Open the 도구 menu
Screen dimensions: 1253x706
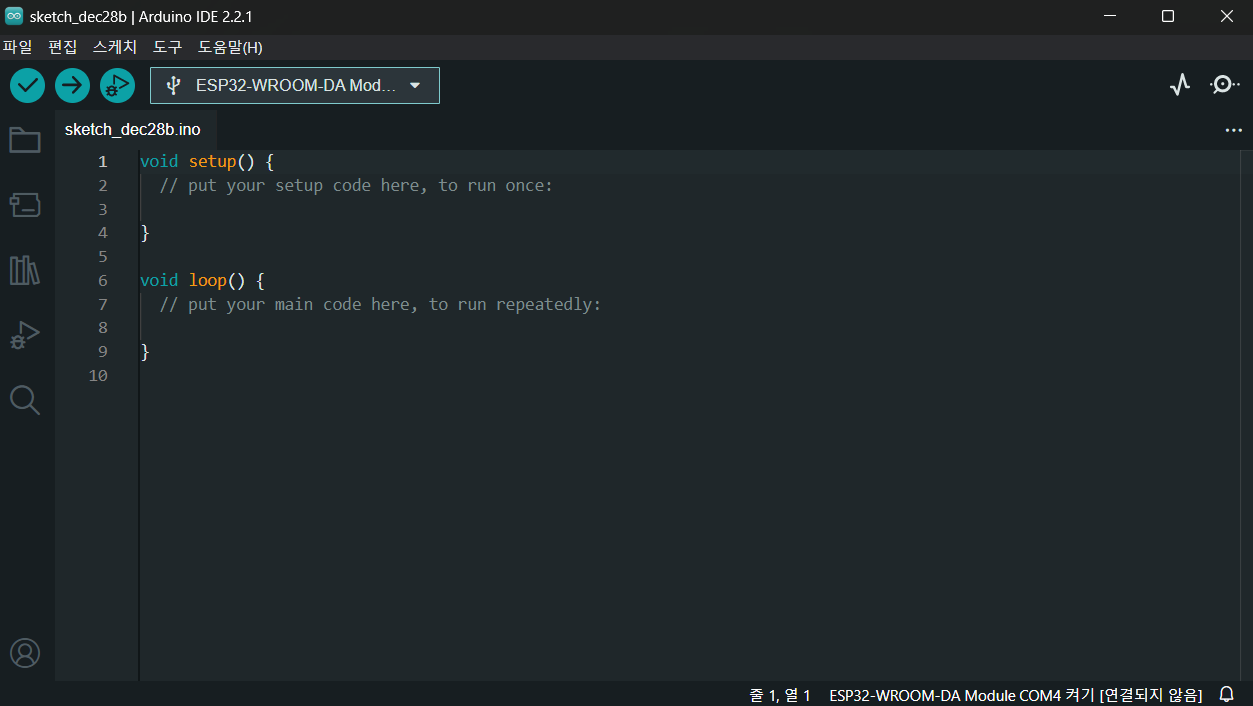tap(167, 47)
